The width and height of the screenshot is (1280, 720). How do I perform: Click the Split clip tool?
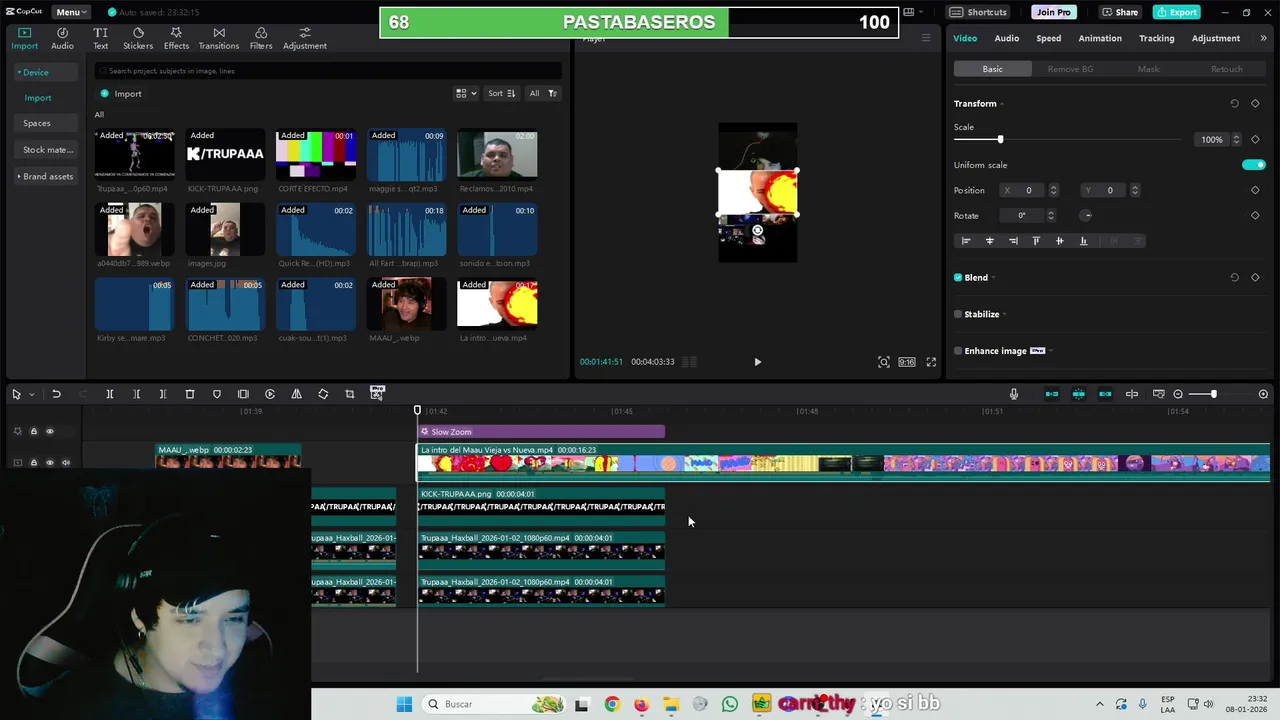[x=110, y=394]
